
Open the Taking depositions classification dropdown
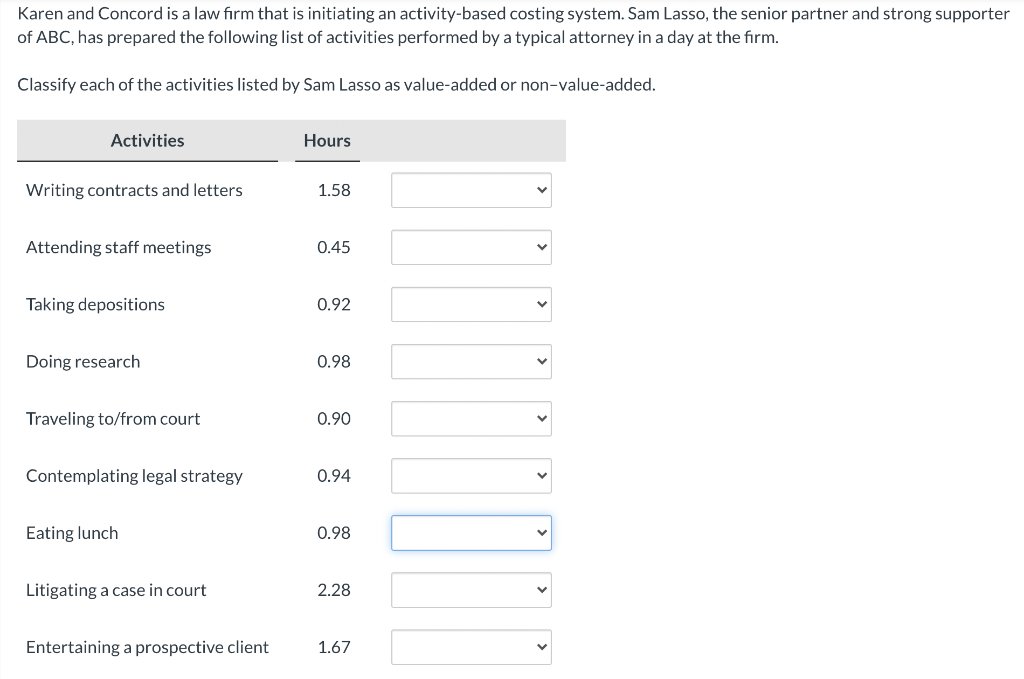click(x=471, y=304)
